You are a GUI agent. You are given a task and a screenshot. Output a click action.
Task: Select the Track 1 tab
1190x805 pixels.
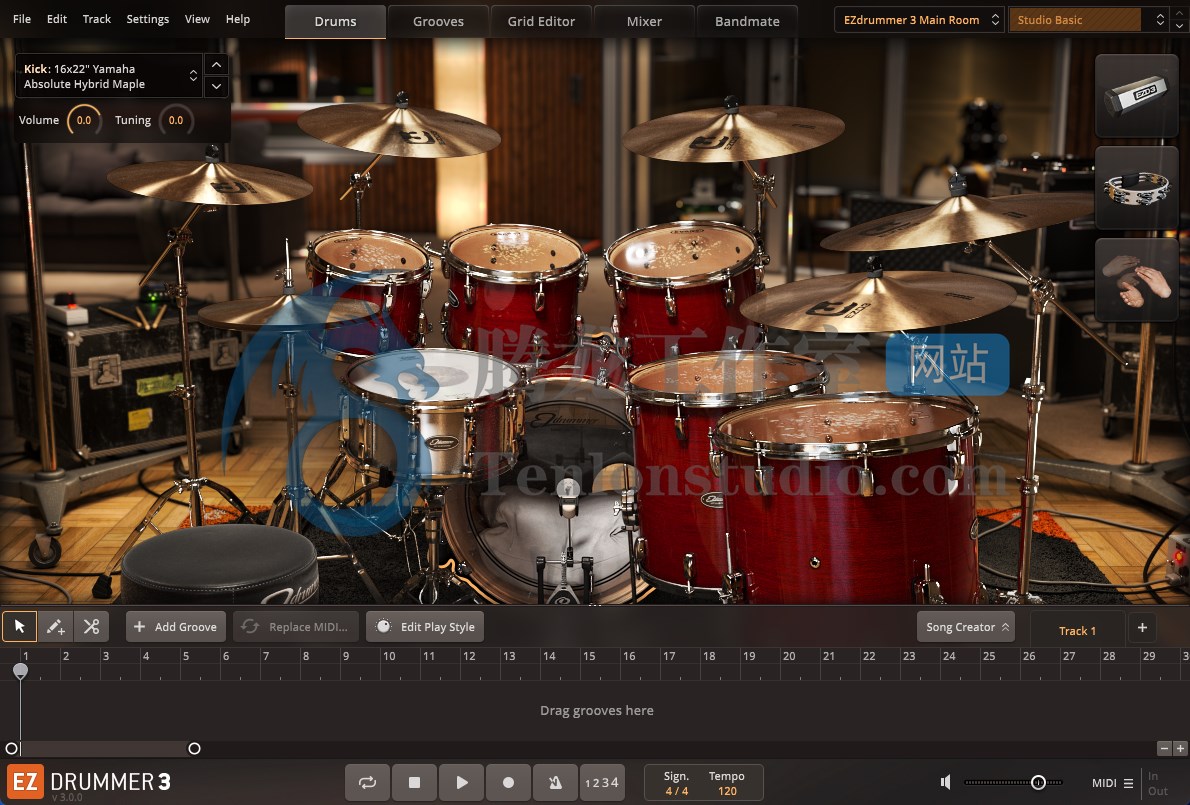pyautogui.click(x=1077, y=630)
